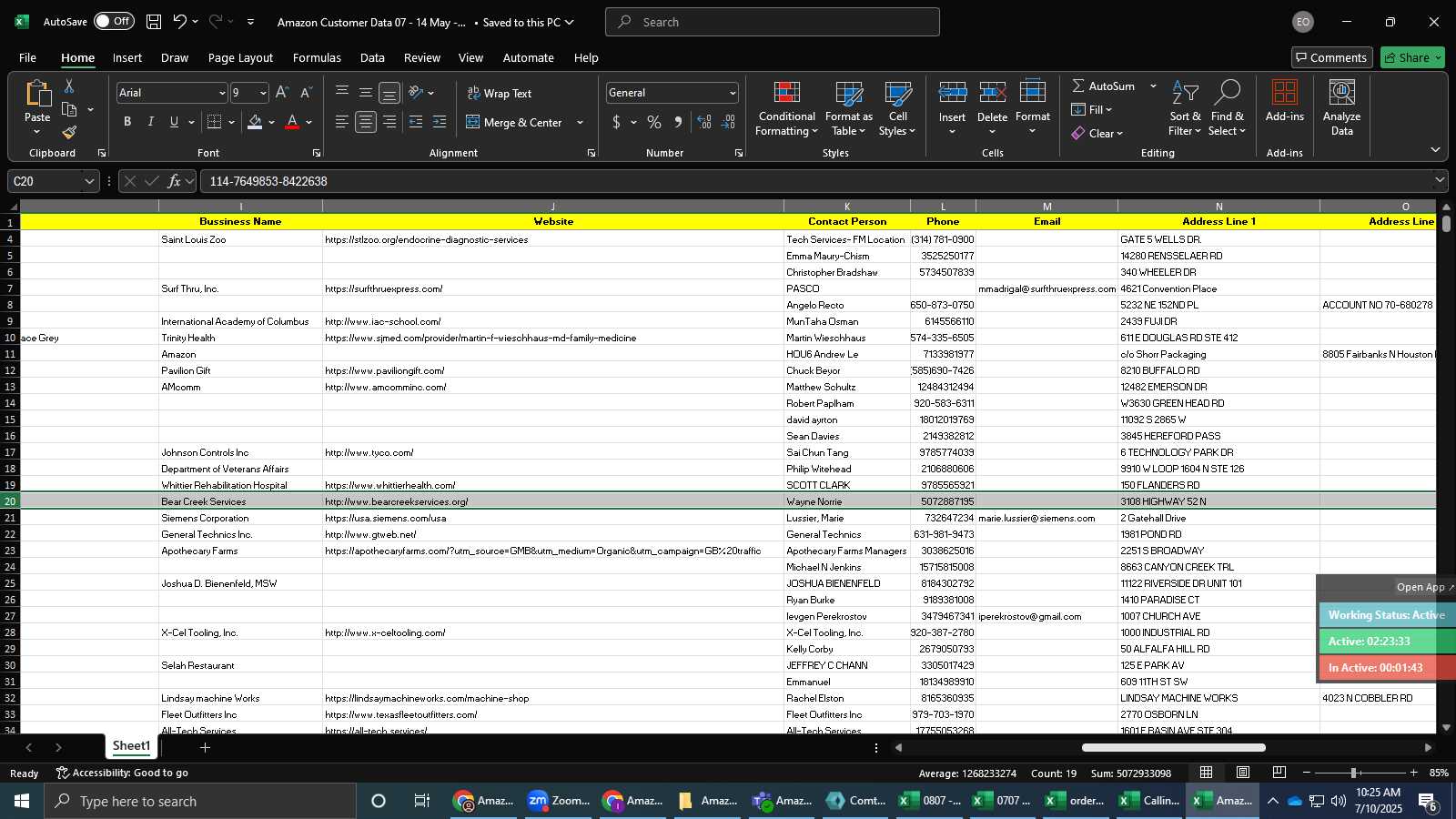Toggle Italic formatting

[x=151, y=122]
